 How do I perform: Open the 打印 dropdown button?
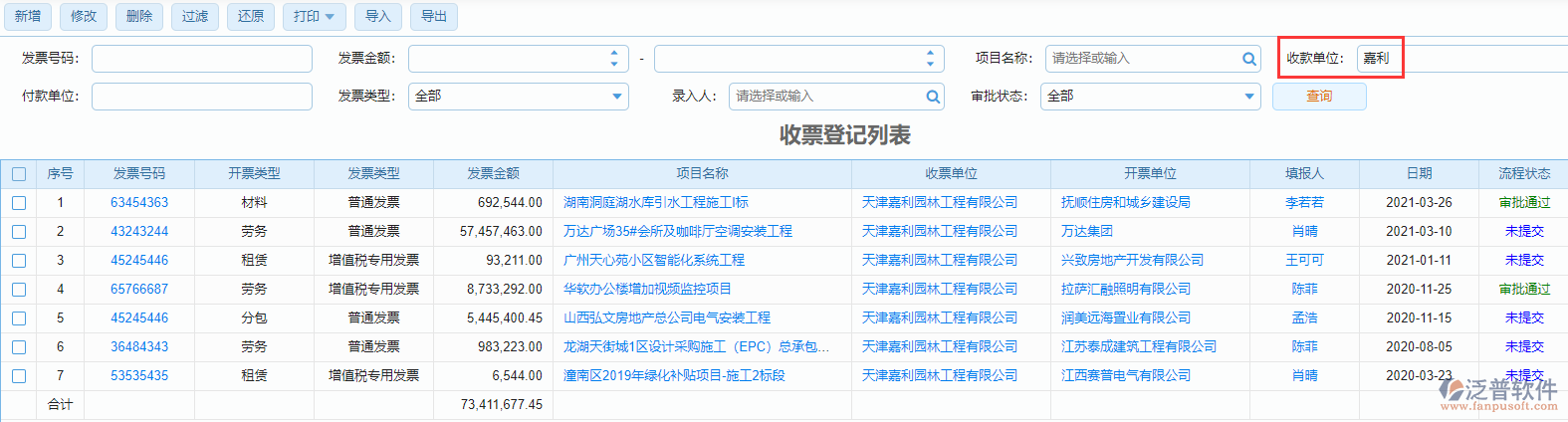click(x=315, y=17)
